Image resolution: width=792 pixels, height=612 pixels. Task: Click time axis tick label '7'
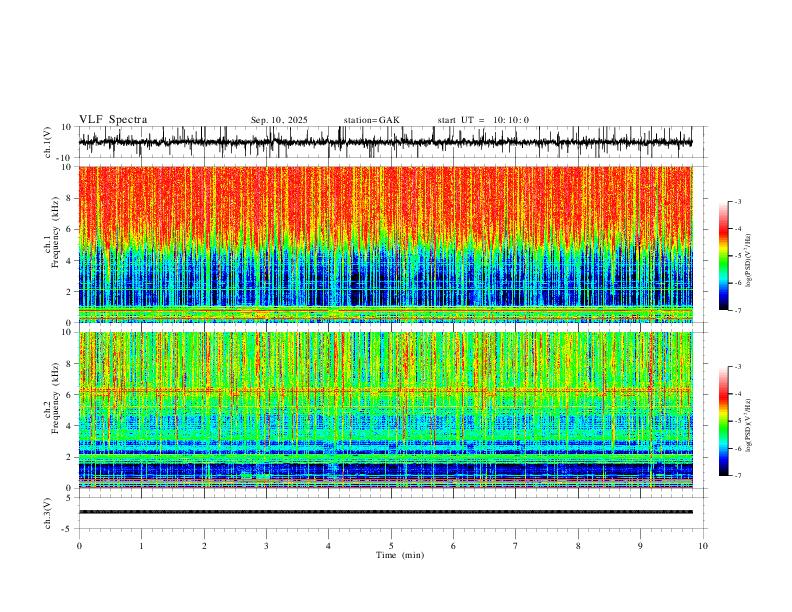pos(516,546)
